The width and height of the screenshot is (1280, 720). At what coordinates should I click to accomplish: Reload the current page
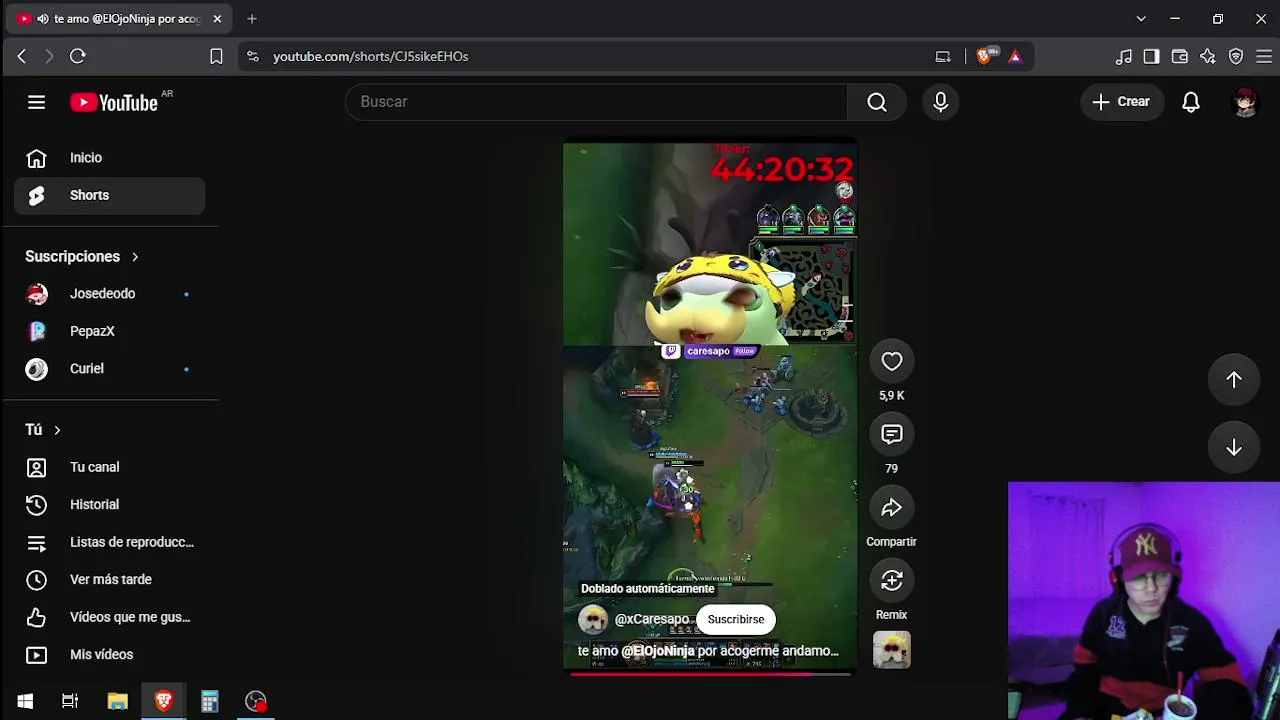(78, 56)
